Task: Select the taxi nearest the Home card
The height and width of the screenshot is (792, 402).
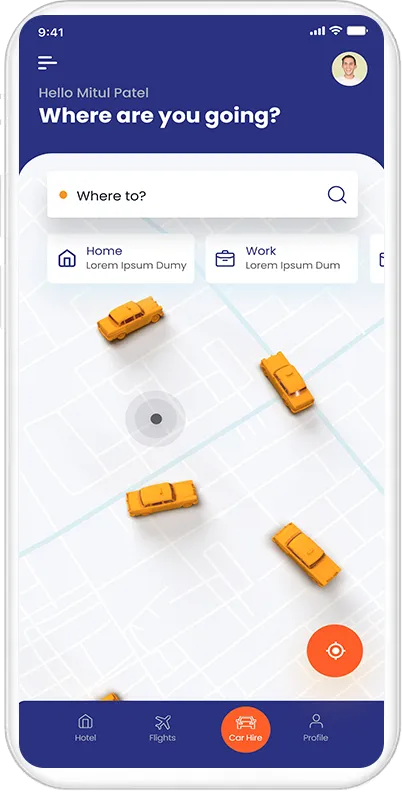Action: click(130, 318)
